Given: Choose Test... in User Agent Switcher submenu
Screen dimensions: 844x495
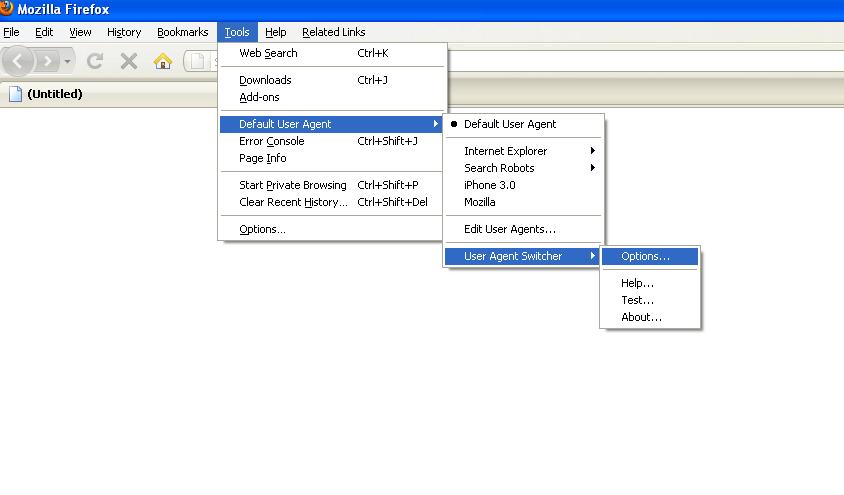Looking at the screenshot, I should click(x=650, y=301).
